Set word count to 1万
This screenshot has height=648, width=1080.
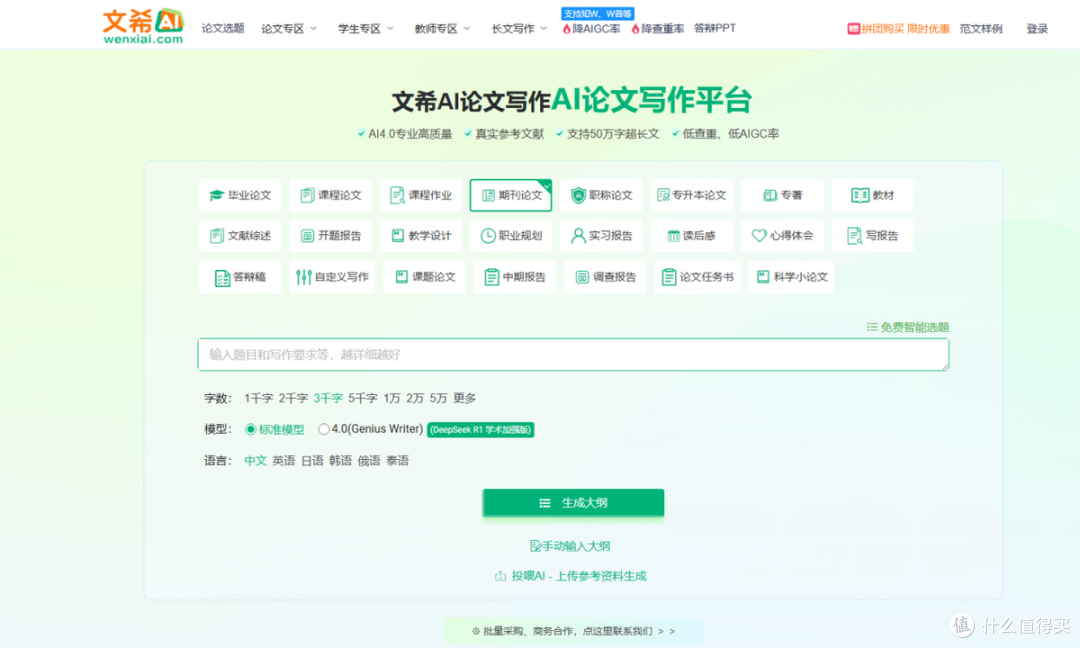tap(392, 398)
